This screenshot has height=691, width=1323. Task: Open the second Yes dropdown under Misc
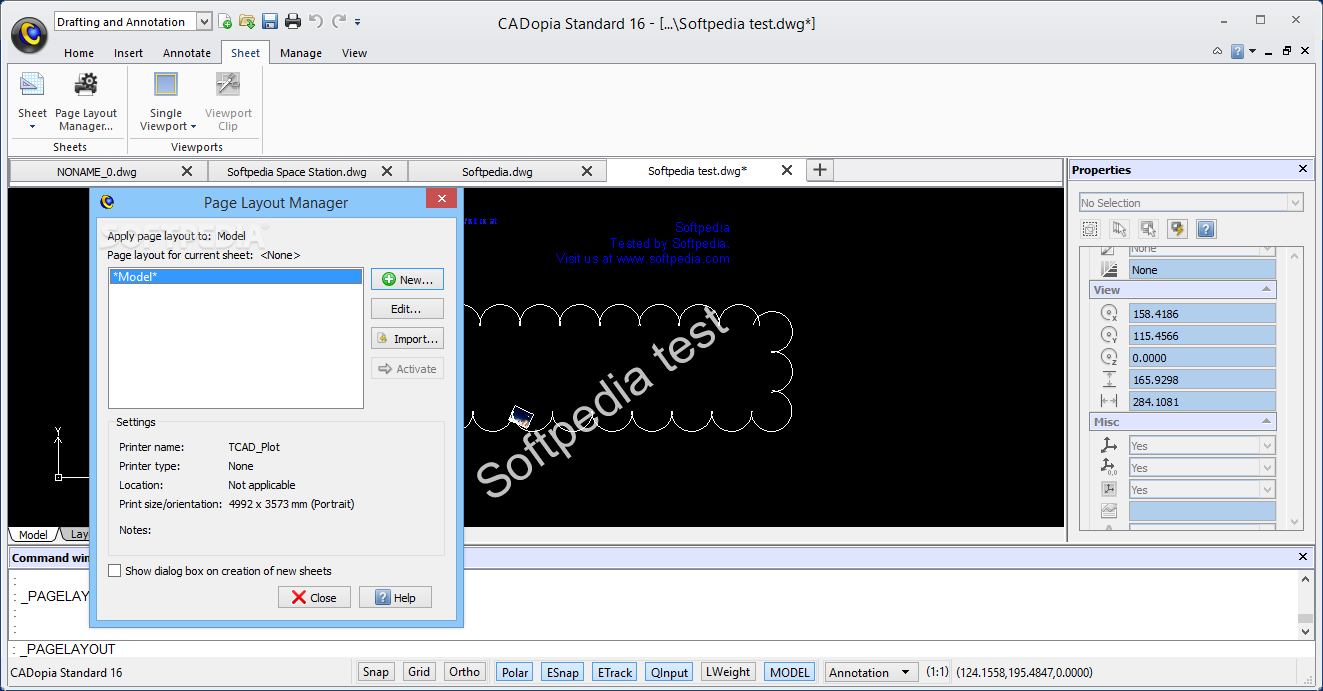pyautogui.click(x=1202, y=468)
